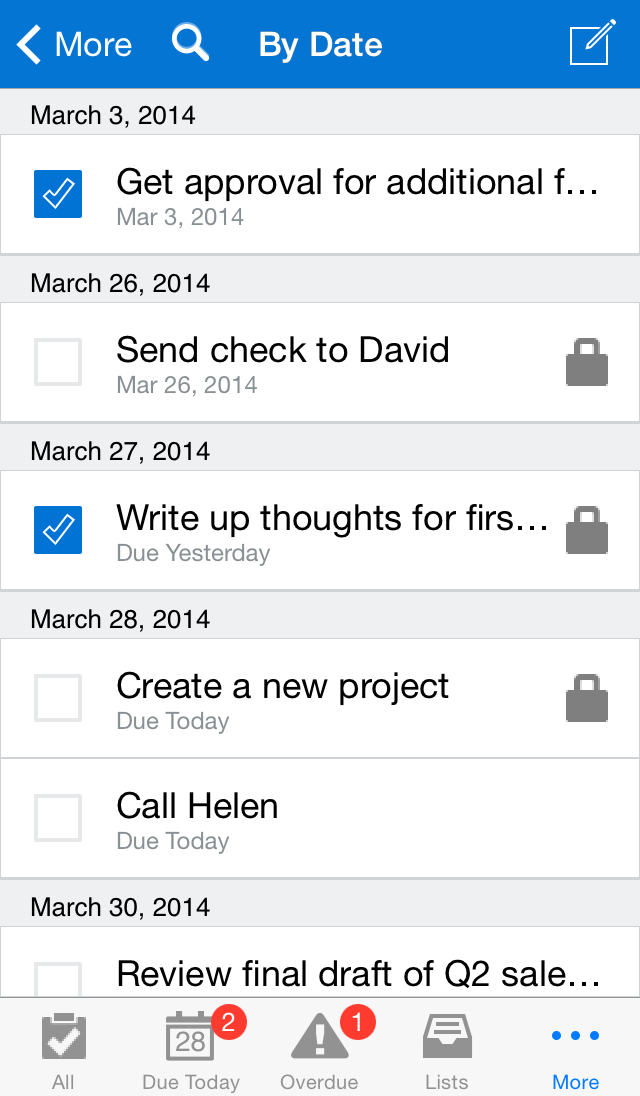Tap the By Date title

[320, 45]
